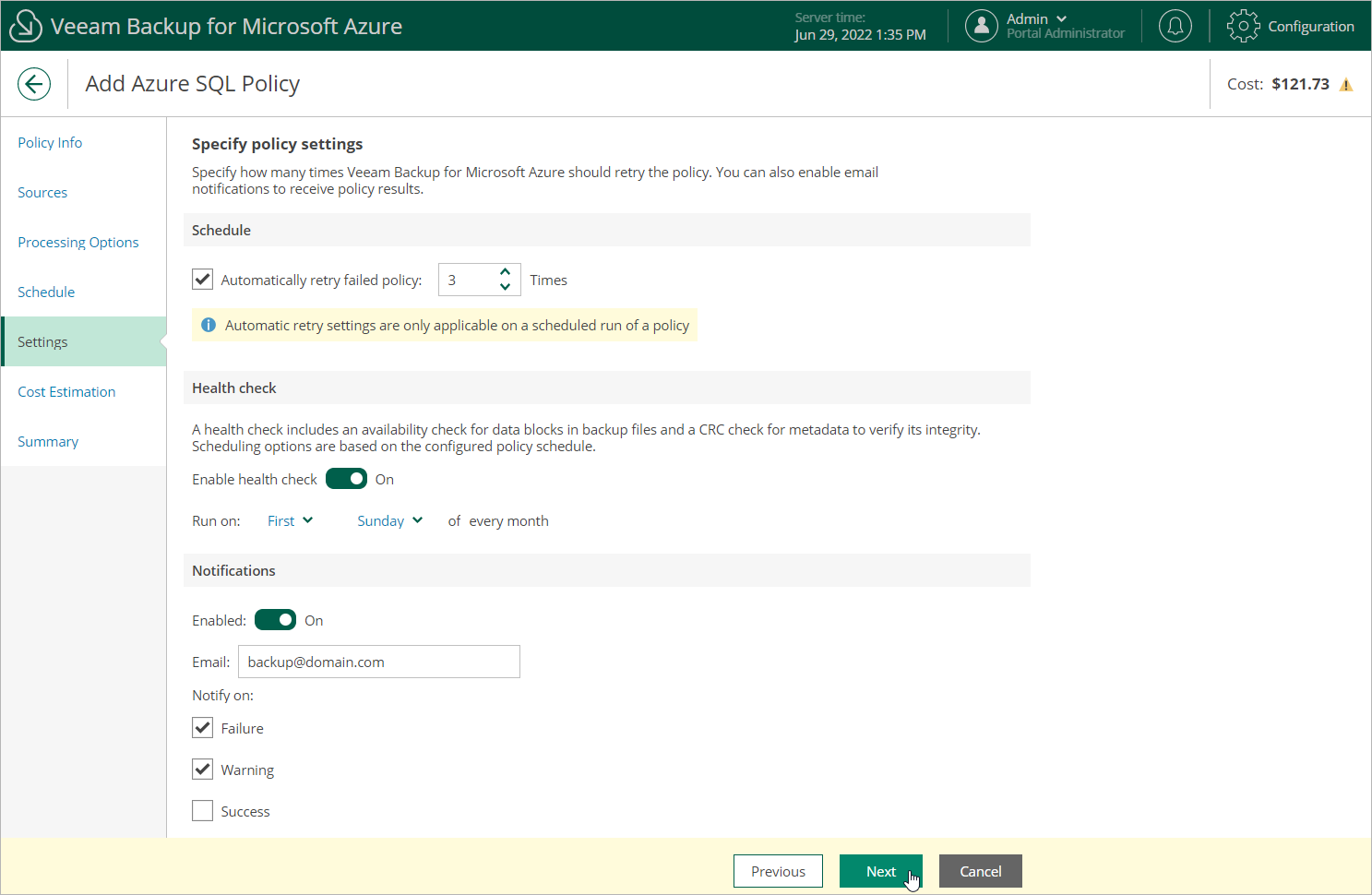Go to the Cost Estimation step
1372x895 pixels.
pyautogui.click(x=66, y=391)
